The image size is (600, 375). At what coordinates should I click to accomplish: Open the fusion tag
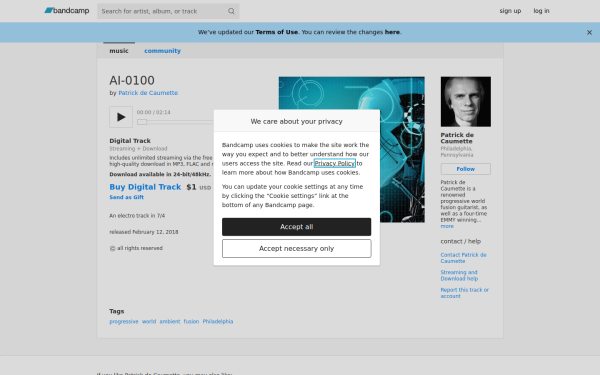(x=191, y=321)
